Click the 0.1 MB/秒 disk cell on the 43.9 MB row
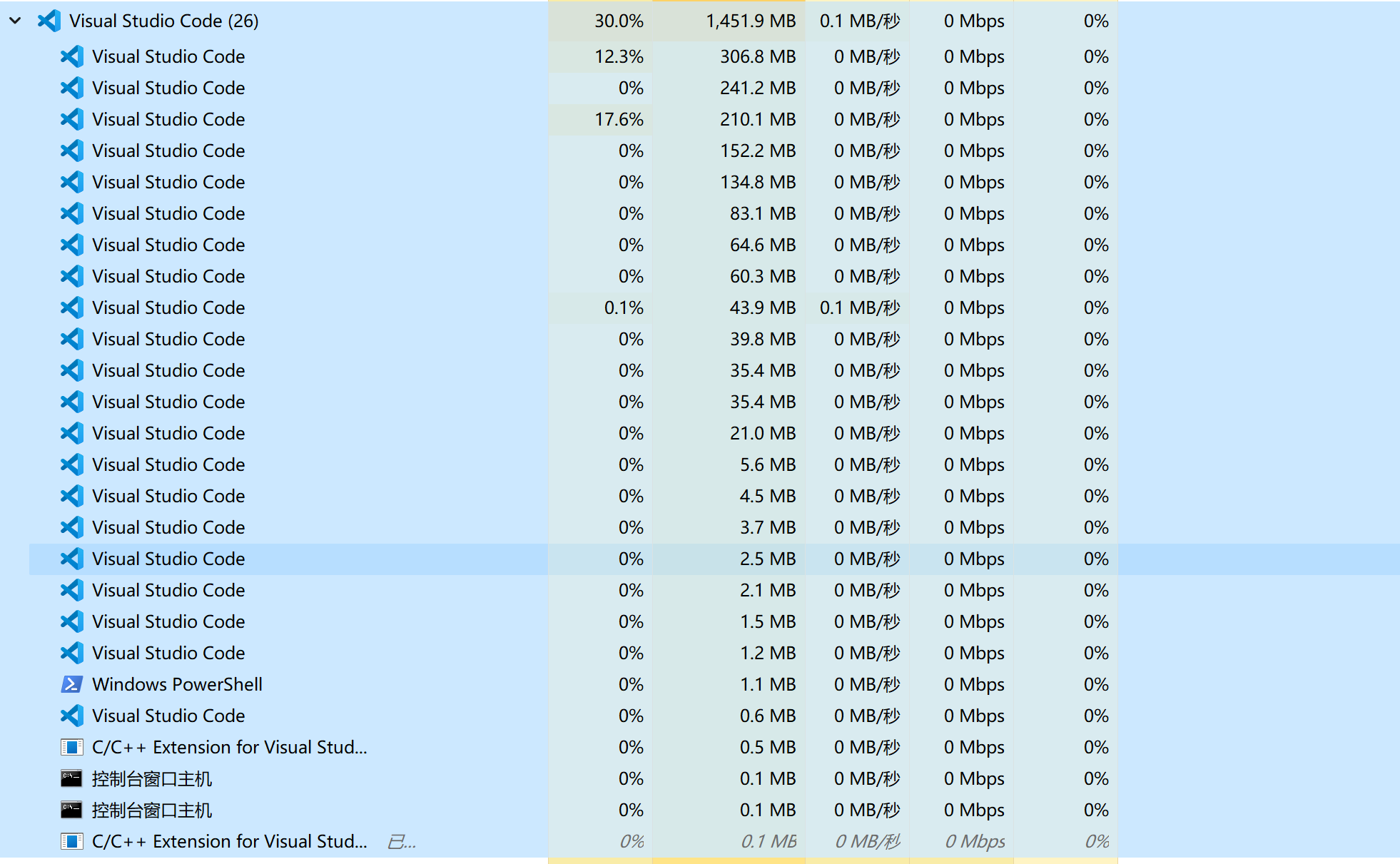This screenshot has height=864, width=1400. [860, 308]
